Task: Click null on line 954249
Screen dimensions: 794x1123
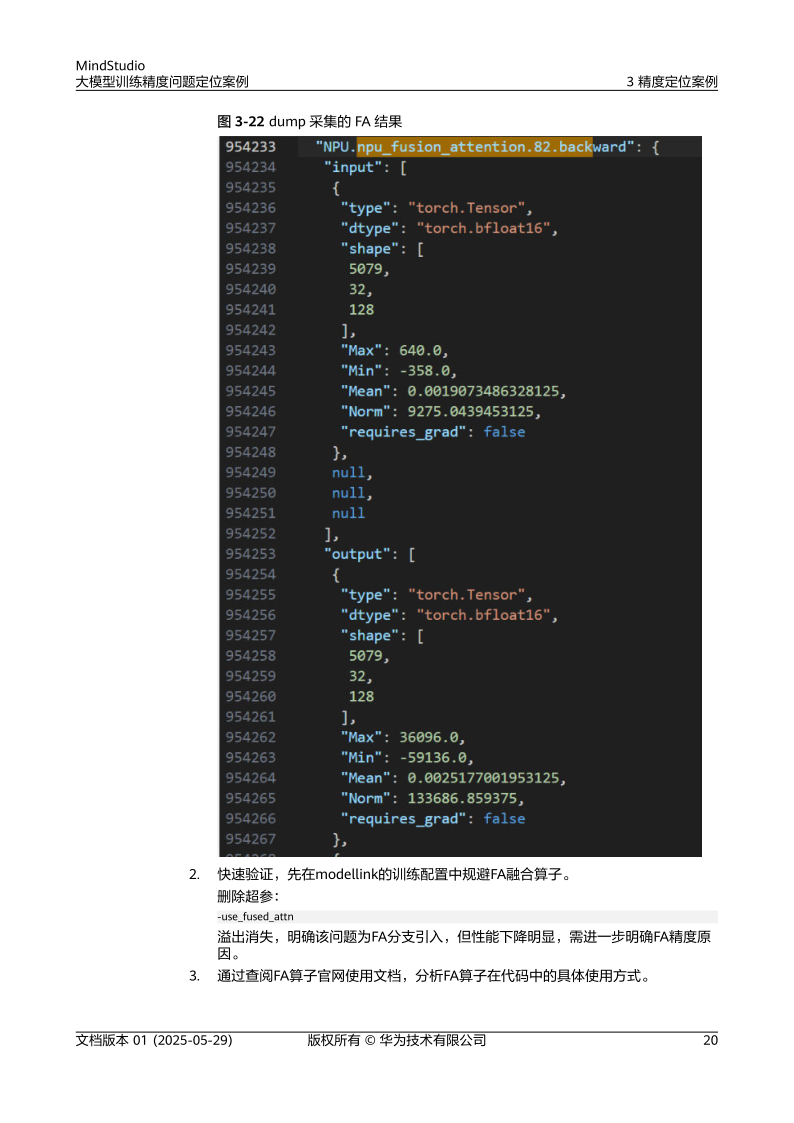Action: pyautogui.click(x=352, y=473)
